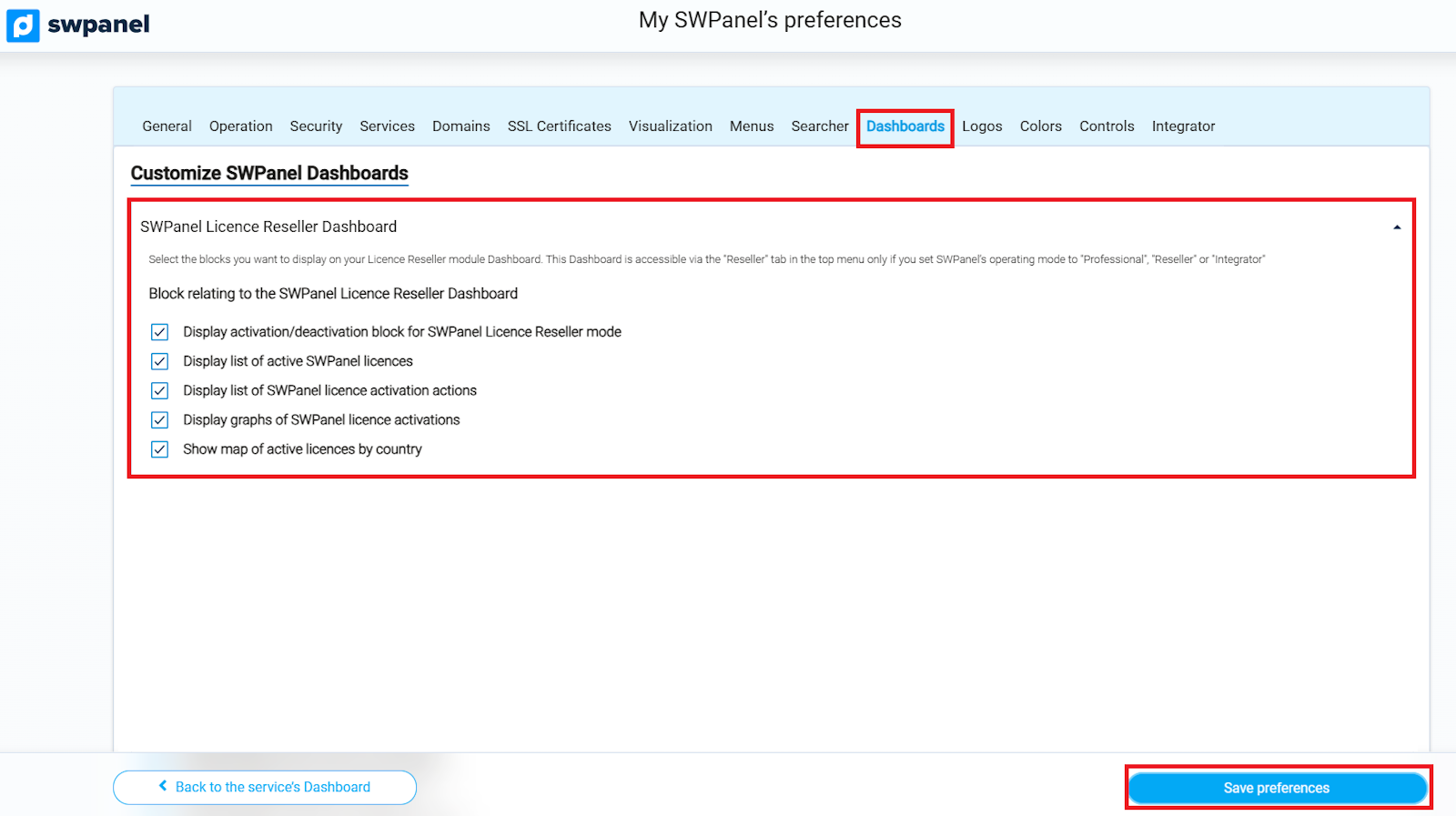Open the General tab

[x=167, y=126]
